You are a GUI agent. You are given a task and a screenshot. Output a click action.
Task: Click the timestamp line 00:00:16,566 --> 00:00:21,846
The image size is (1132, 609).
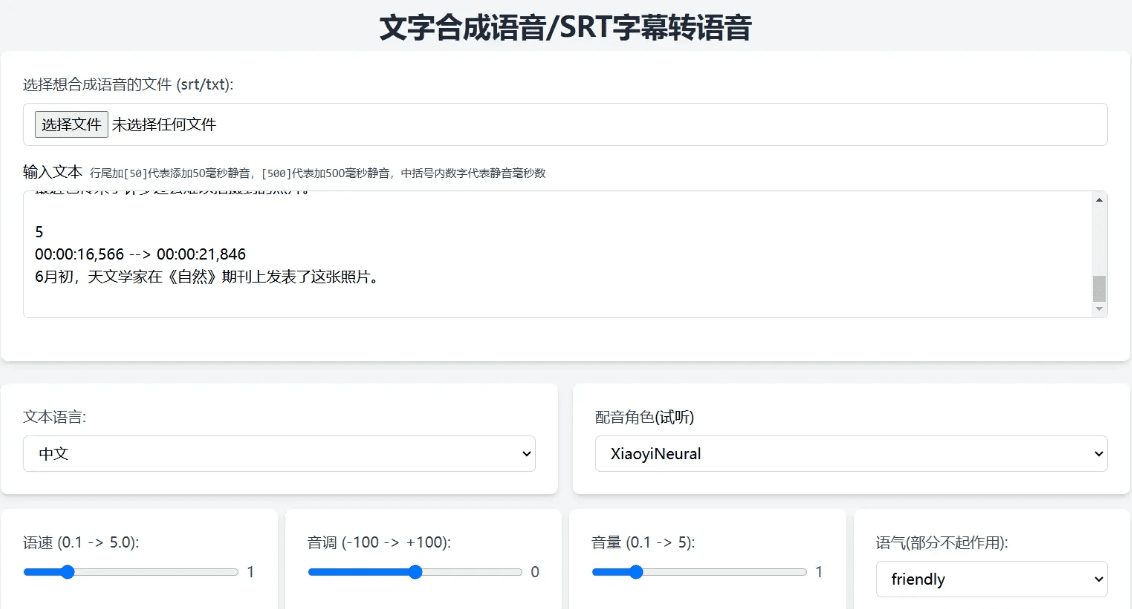tap(140, 254)
